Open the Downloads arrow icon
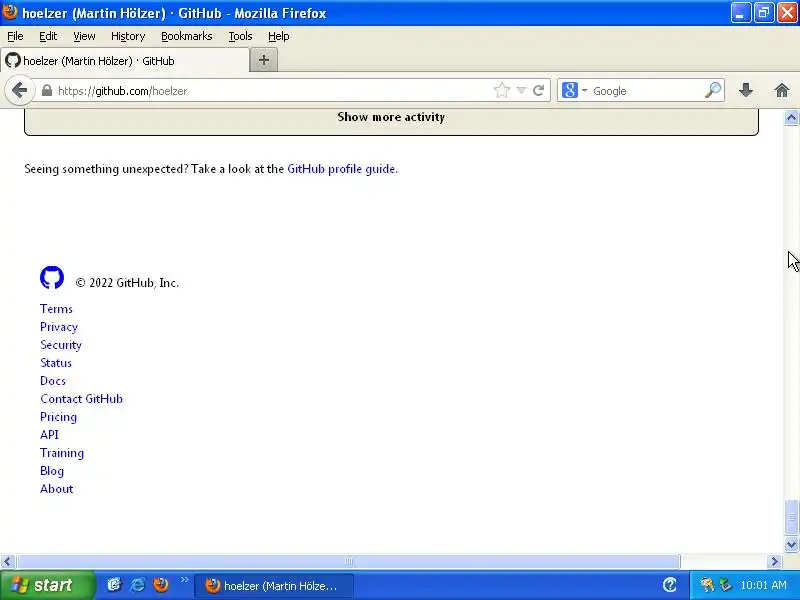Image resolution: width=800 pixels, height=600 pixels. point(746,90)
